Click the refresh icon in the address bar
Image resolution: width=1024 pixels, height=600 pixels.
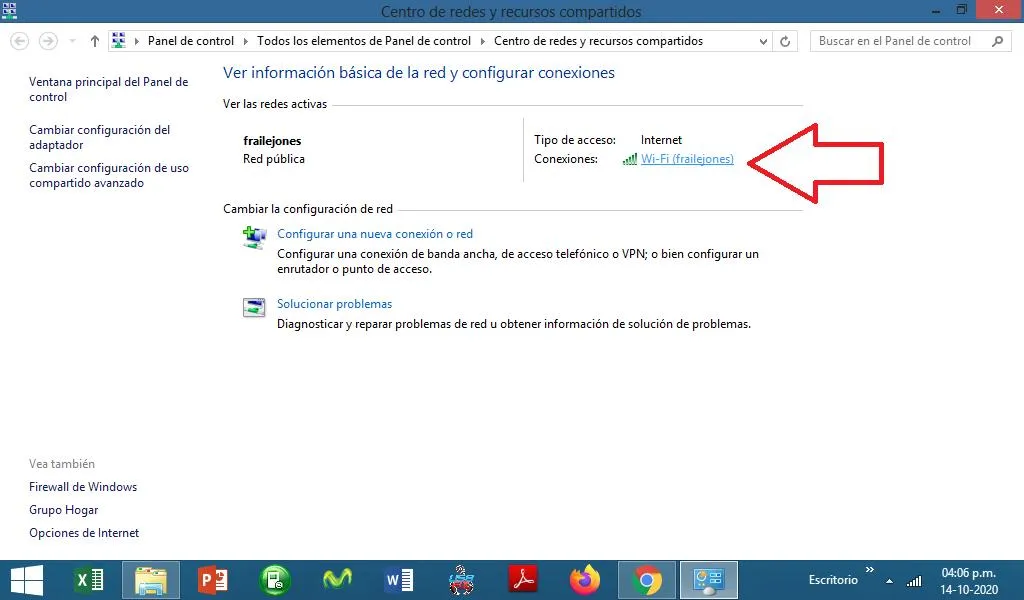tap(783, 41)
